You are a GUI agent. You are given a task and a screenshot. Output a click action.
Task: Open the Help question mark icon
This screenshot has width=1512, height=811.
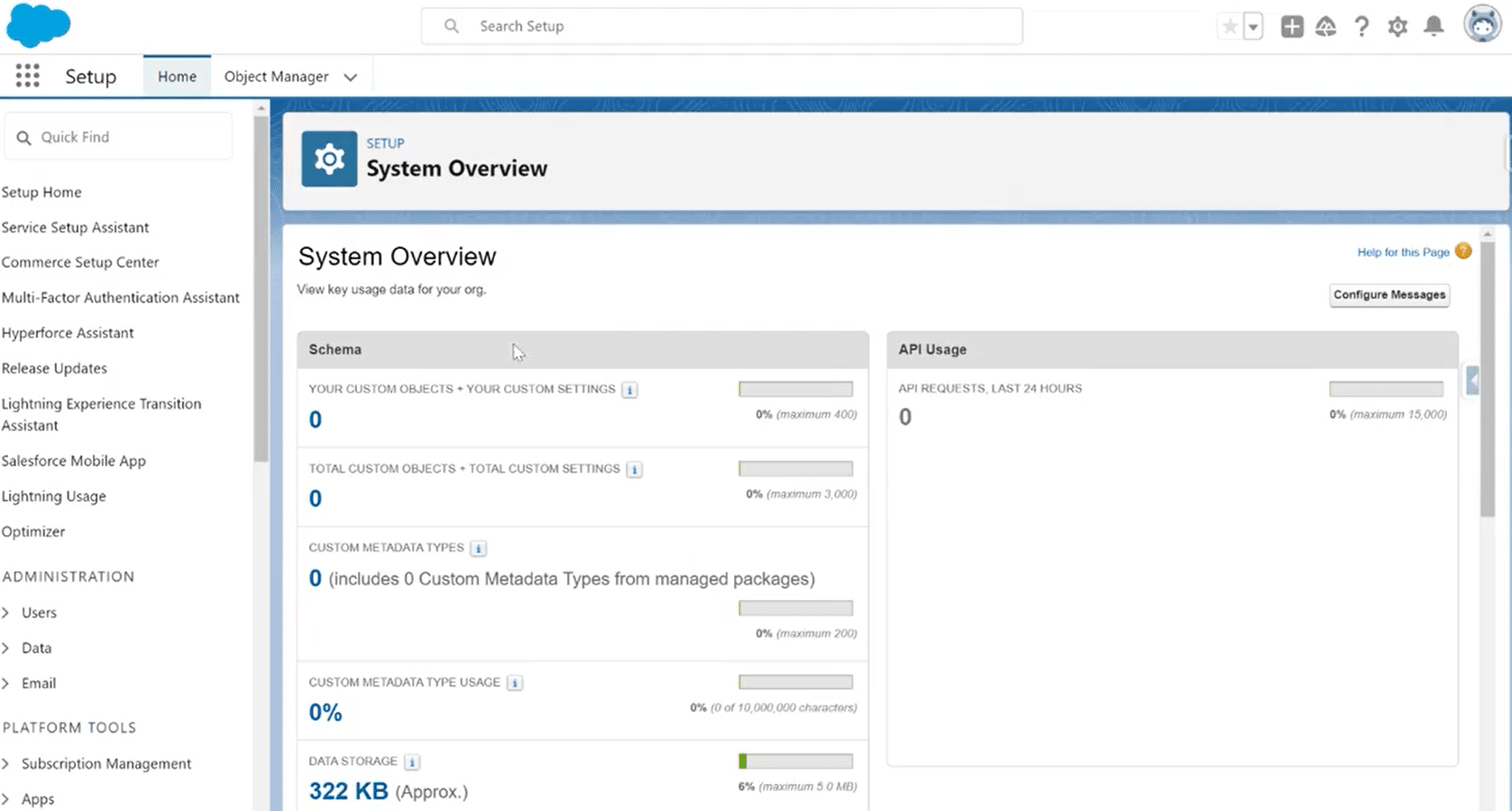pos(1361,26)
